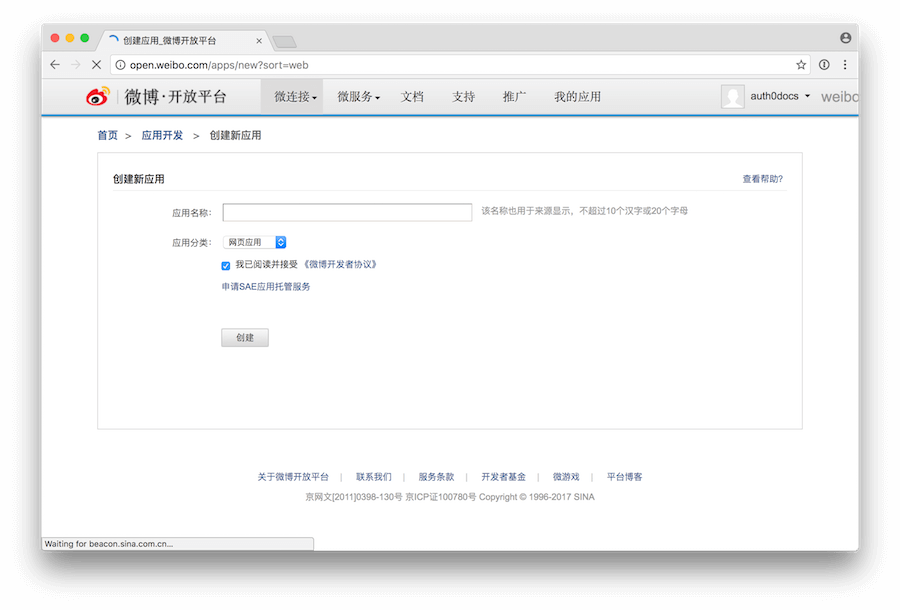Open a new tab button
The width and height of the screenshot is (900, 610).
pos(285,41)
